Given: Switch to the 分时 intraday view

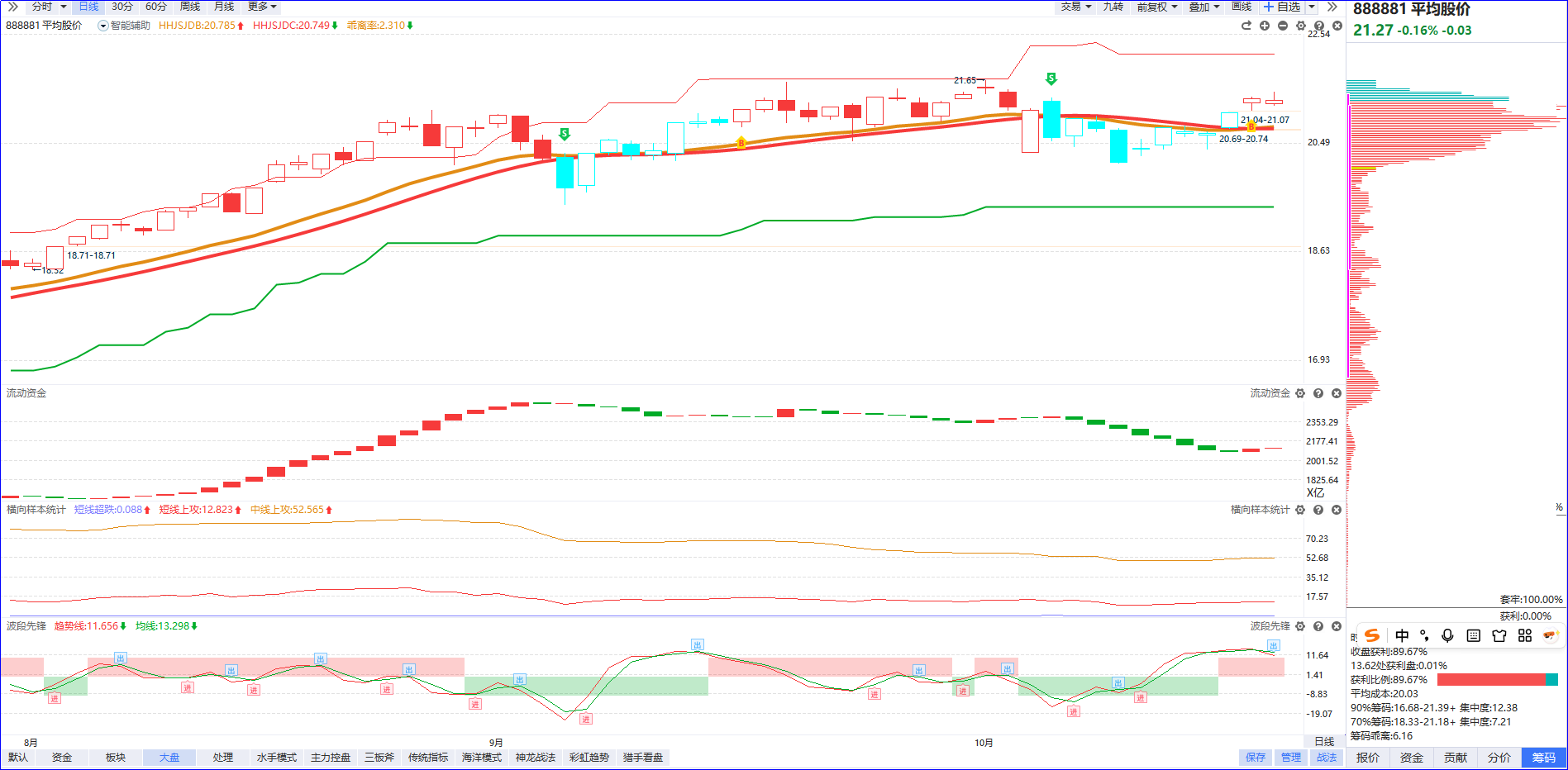Looking at the screenshot, I should click(42, 7).
